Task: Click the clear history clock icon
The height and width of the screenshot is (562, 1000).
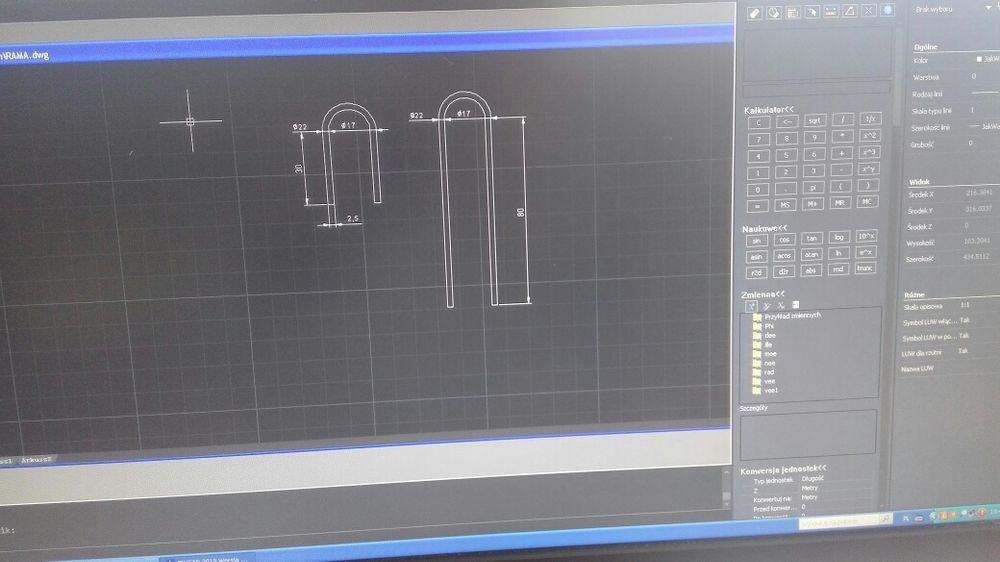Action: [x=774, y=12]
